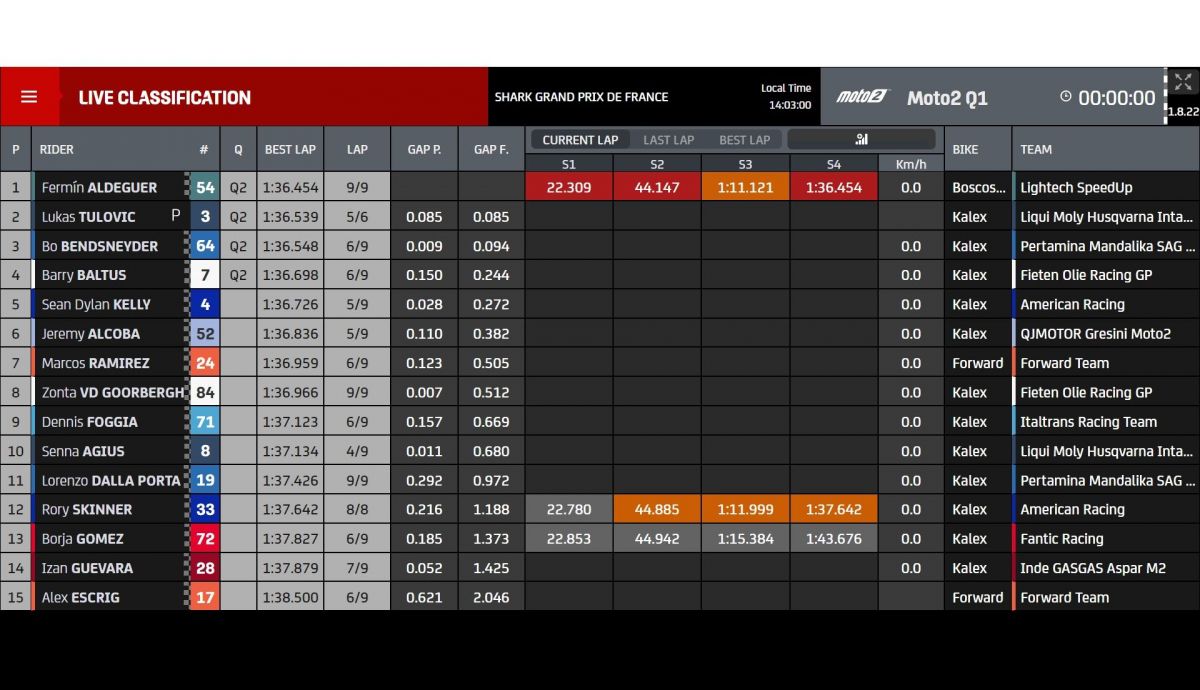Click the Best Lap column header

coord(290,150)
